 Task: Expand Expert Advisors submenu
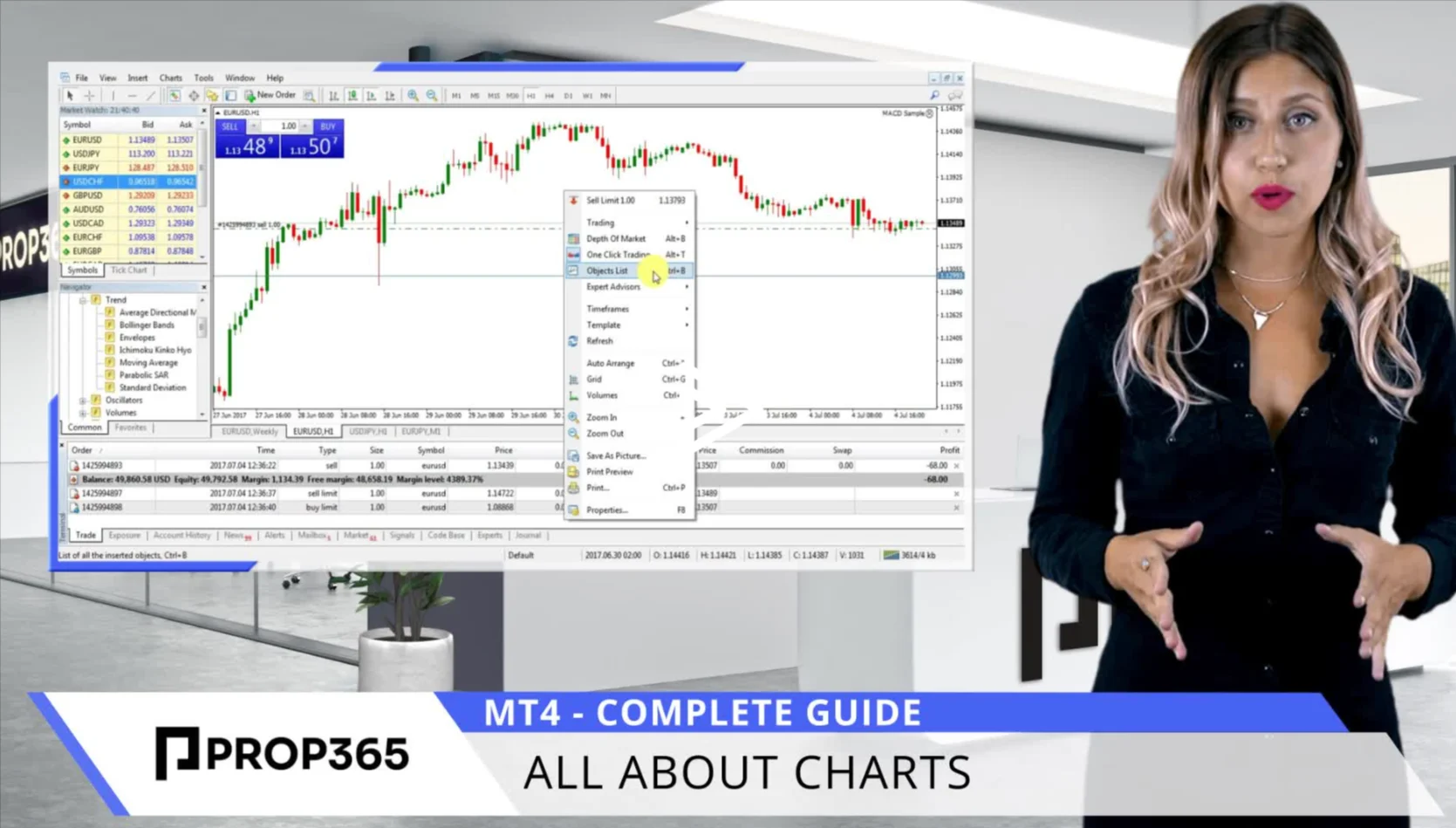point(630,287)
